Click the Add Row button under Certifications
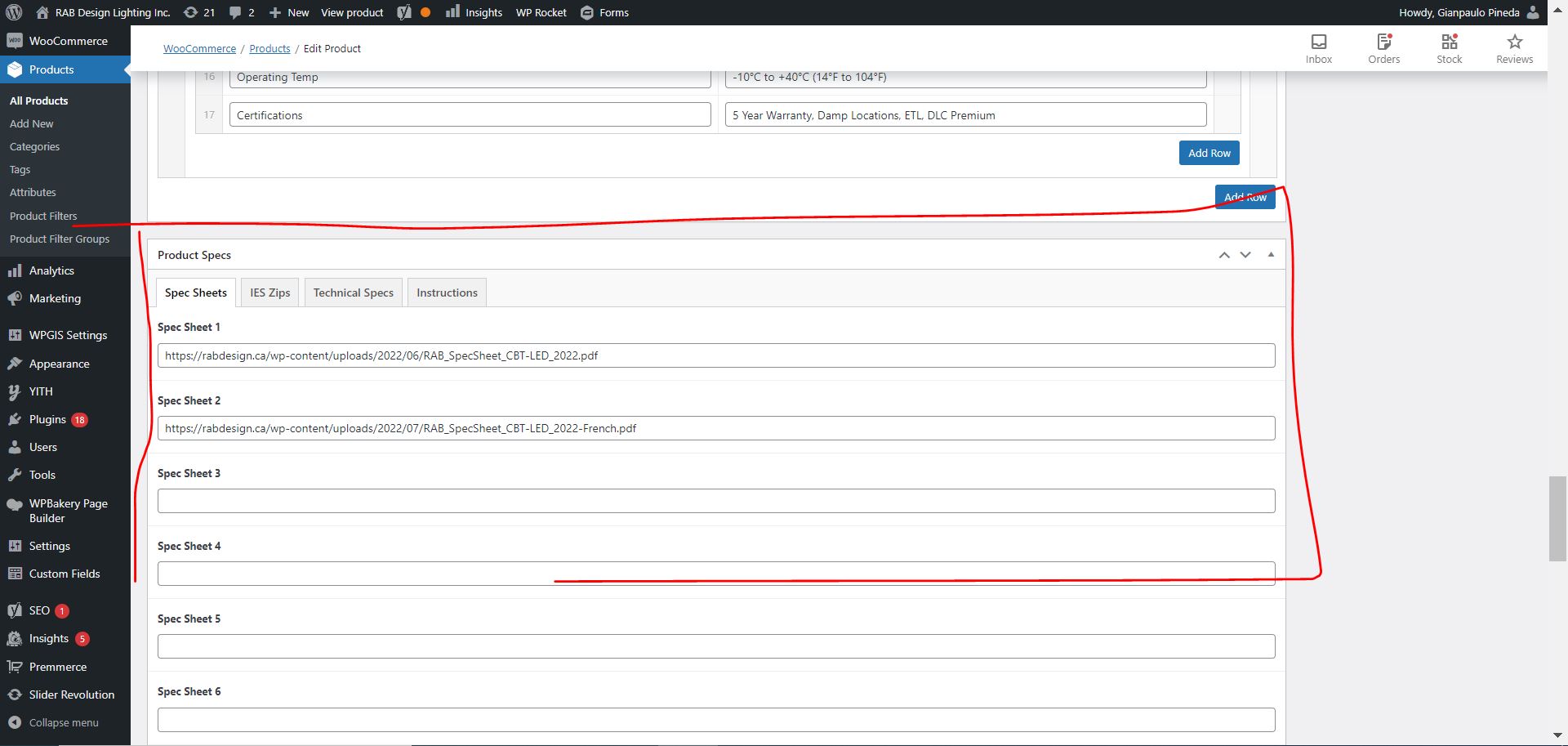 tap(1209, 153)
